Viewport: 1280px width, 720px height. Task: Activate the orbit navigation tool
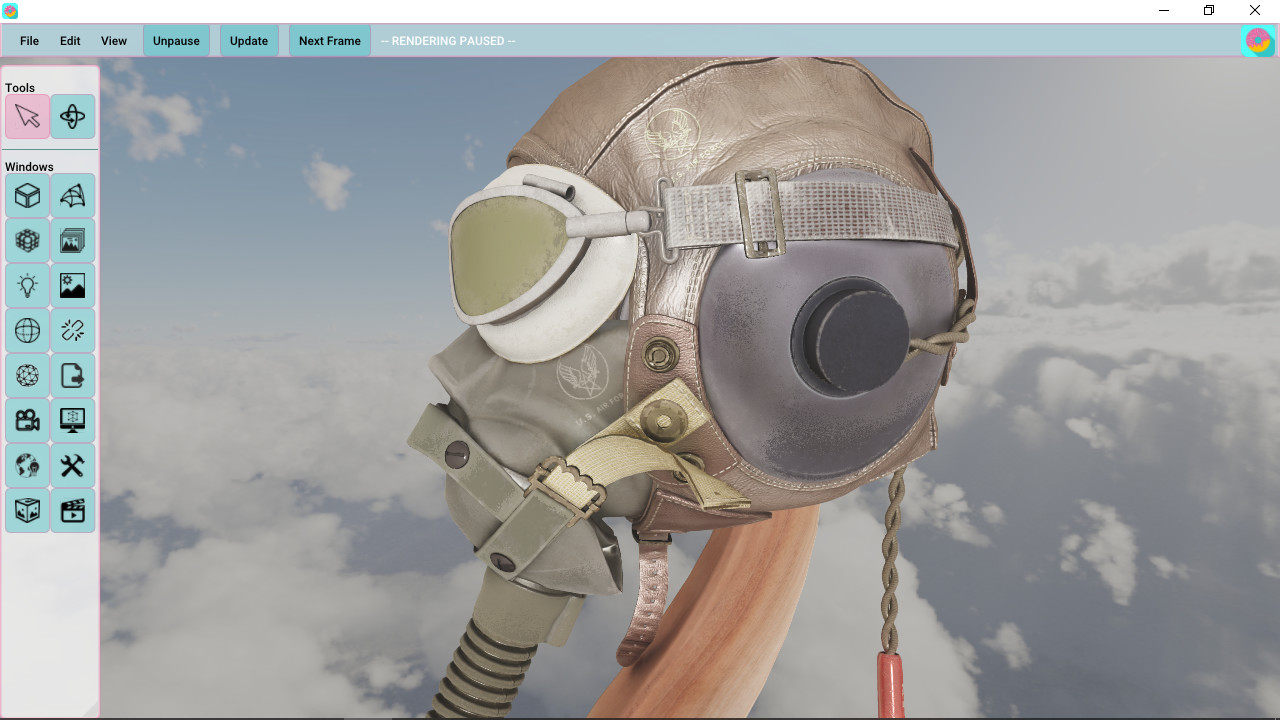point(72,115)
